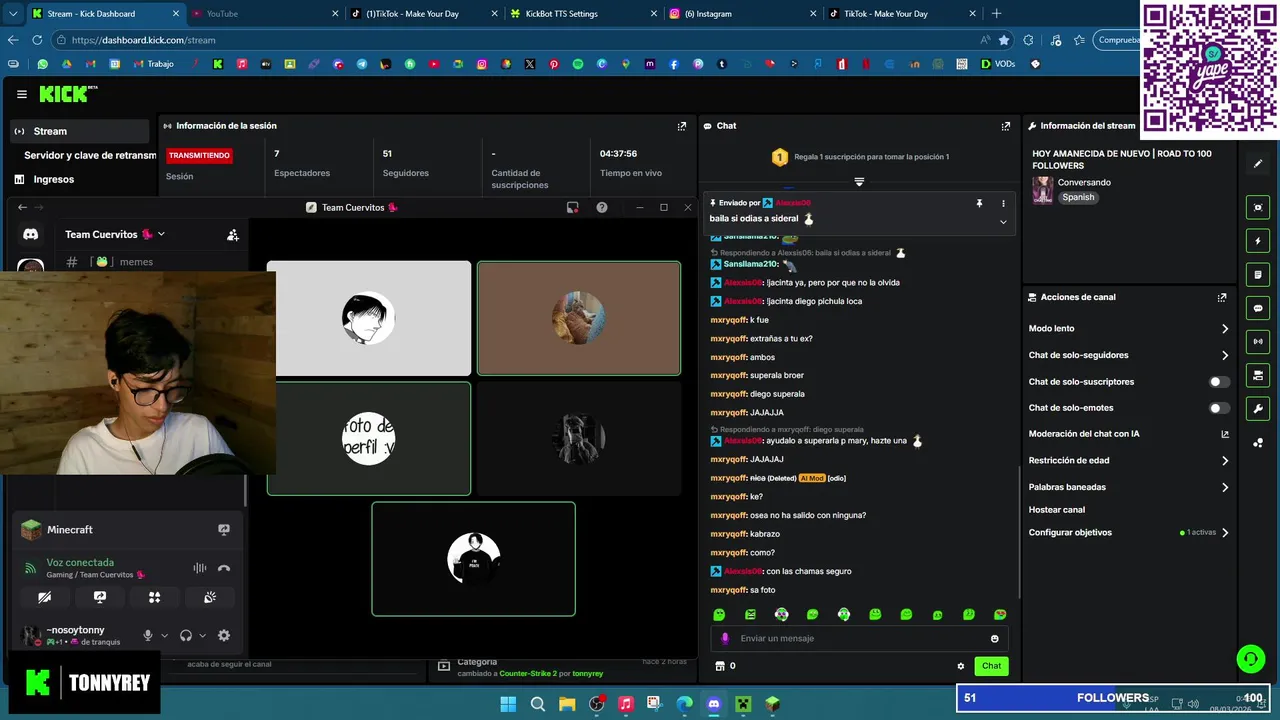This screenshot has width=1280, height=720.
Task: Click the lightning bolt quick action icon
Action: pos(1258,241)
